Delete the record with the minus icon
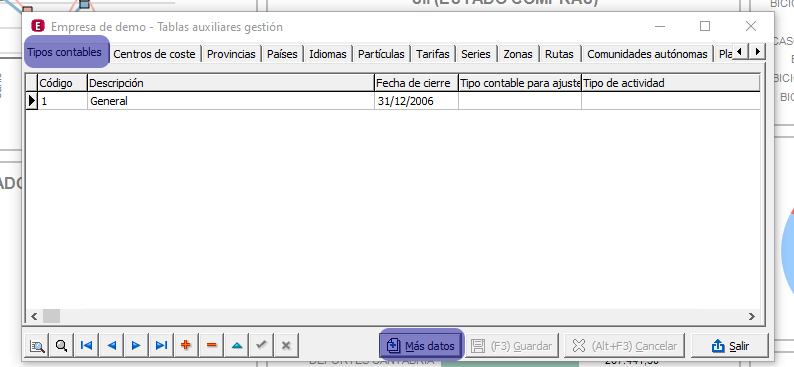The height and width of the screenshot is (367, 794). pyautogui.click(x=211, y=346)
